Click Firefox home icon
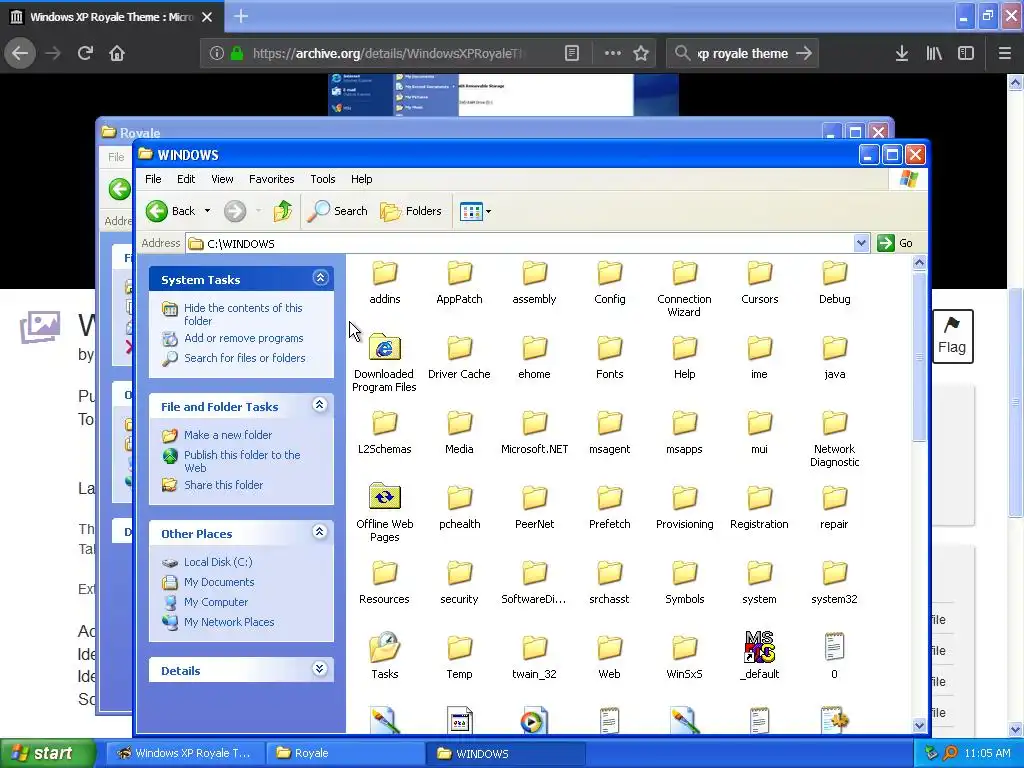 tap(117, 53)
